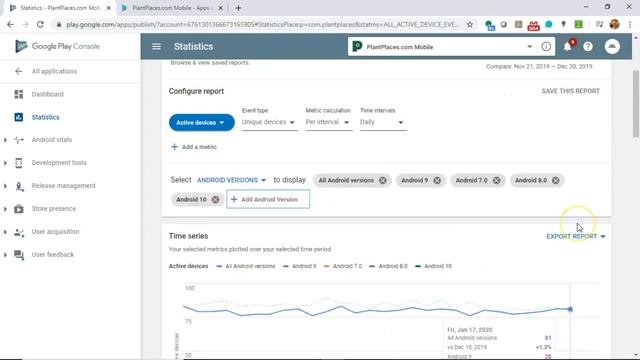Click the Android vitals pulse icon
Image resolution: width=640 pixels, height=360 pixels.
[19, 140]
